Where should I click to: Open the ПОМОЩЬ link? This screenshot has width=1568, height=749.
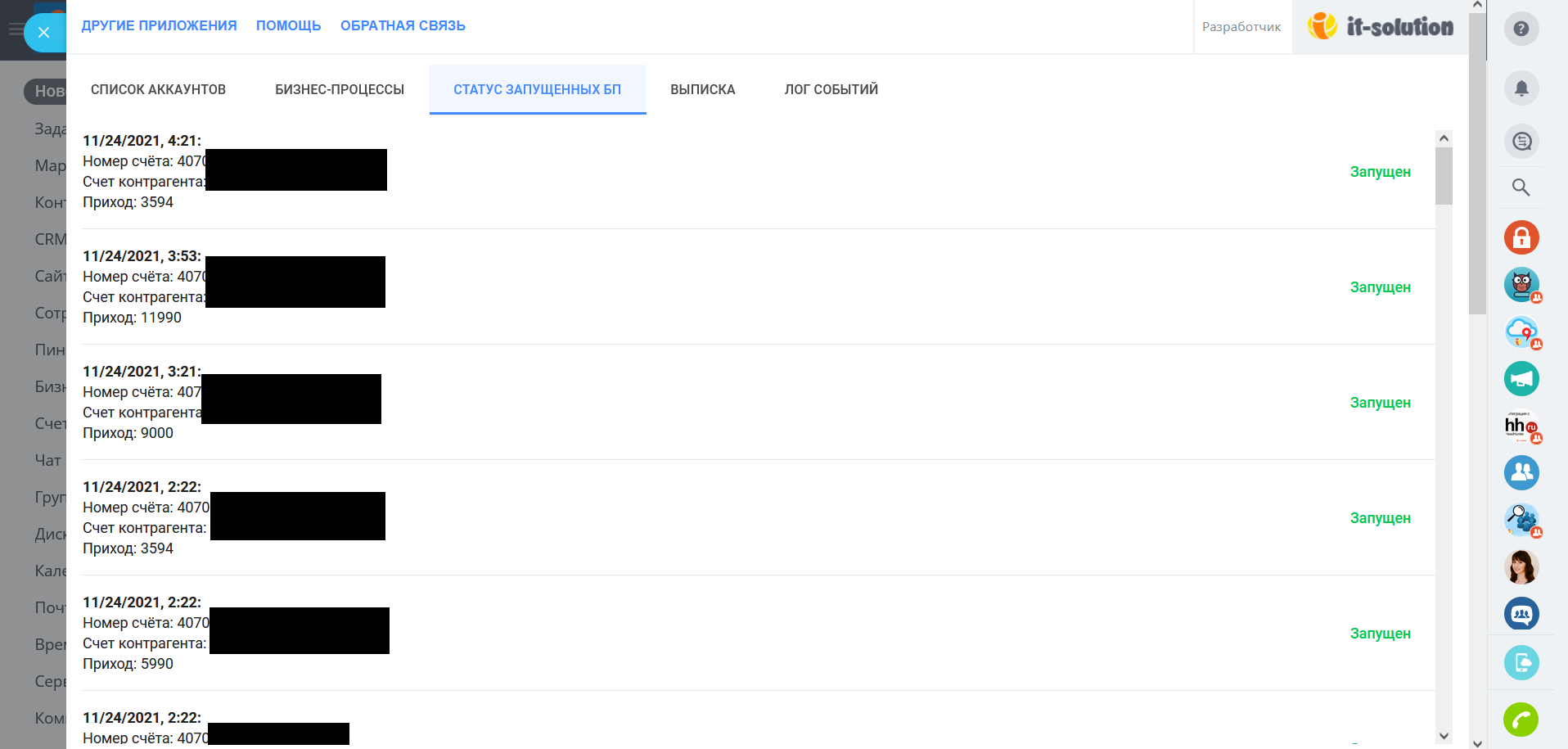pyautogui.click(x=288, y=26)
